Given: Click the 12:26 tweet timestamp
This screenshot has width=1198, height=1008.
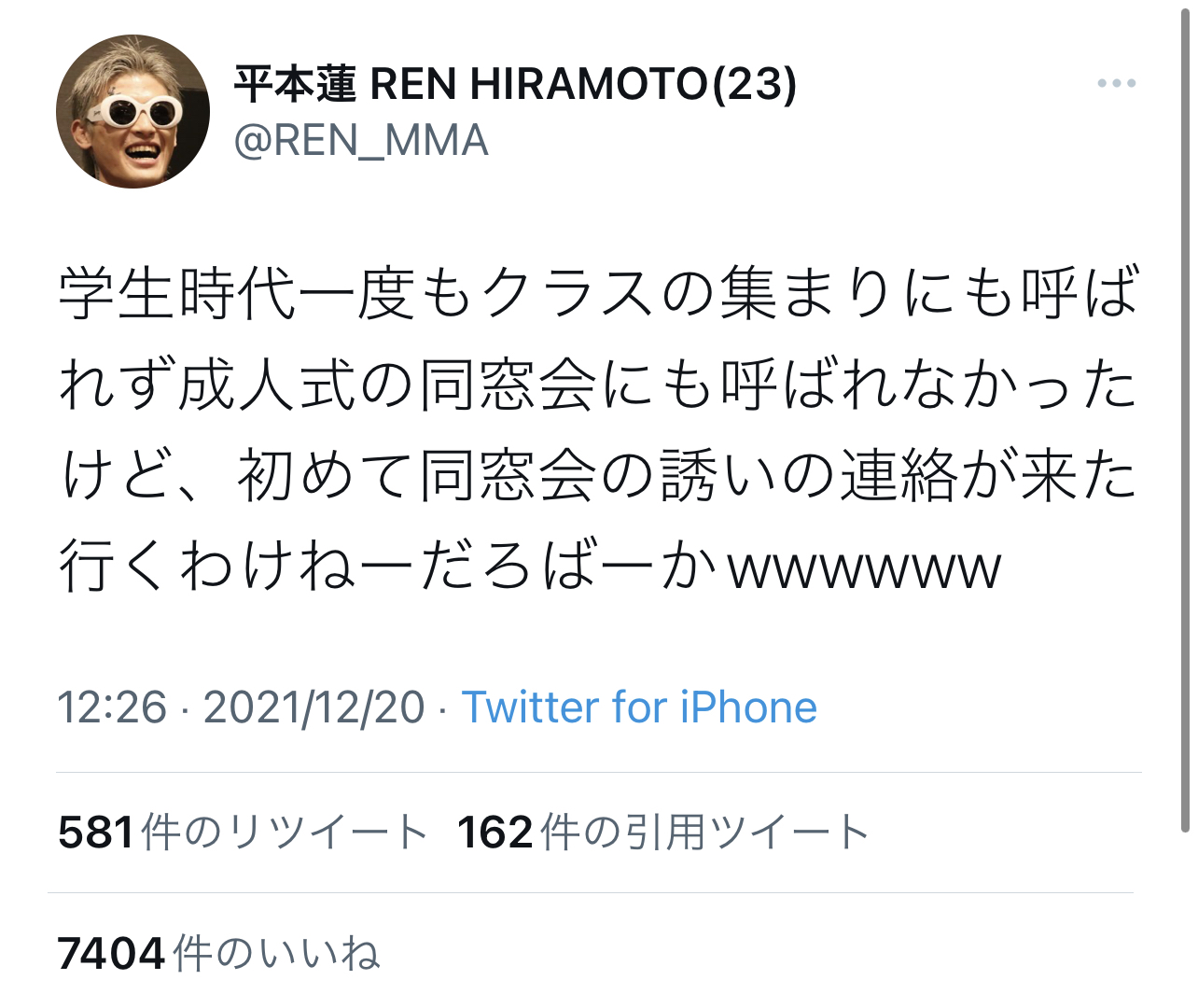Looking at the screenshot, I should (x=112, y=707).
